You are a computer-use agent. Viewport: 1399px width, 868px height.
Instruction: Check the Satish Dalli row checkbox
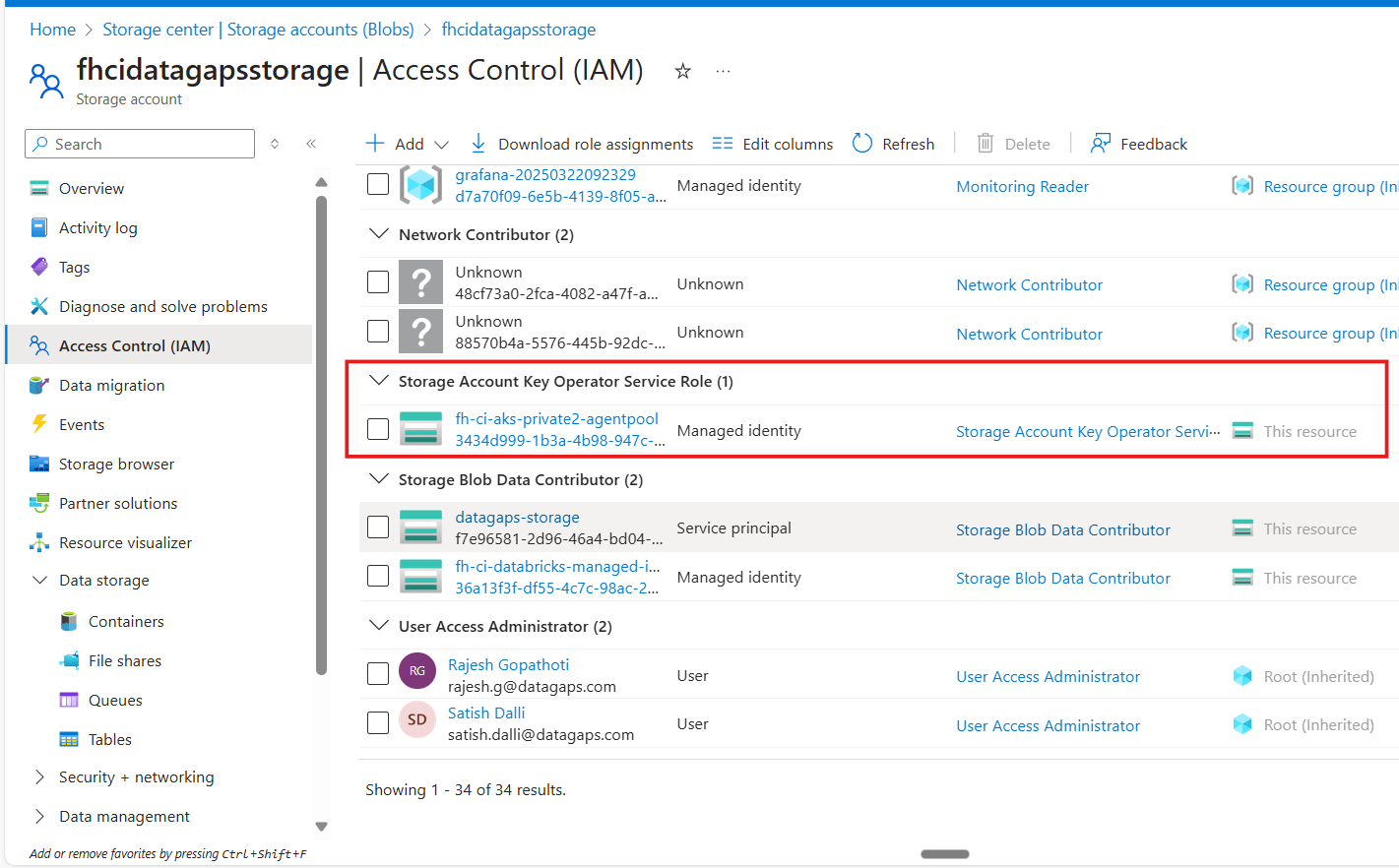point(378,723)
